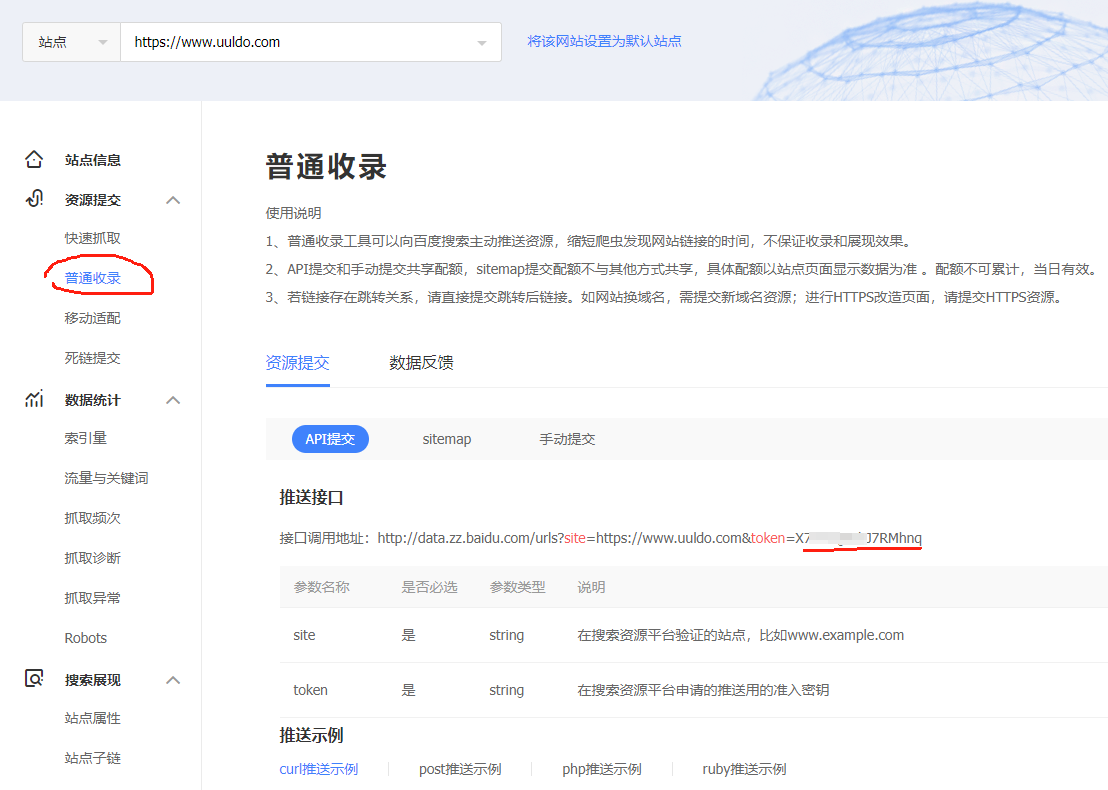The width and height of the screenshot is (1108, 790).
Task: Open the 站点 type dropdown
Action: pos(71,42)
